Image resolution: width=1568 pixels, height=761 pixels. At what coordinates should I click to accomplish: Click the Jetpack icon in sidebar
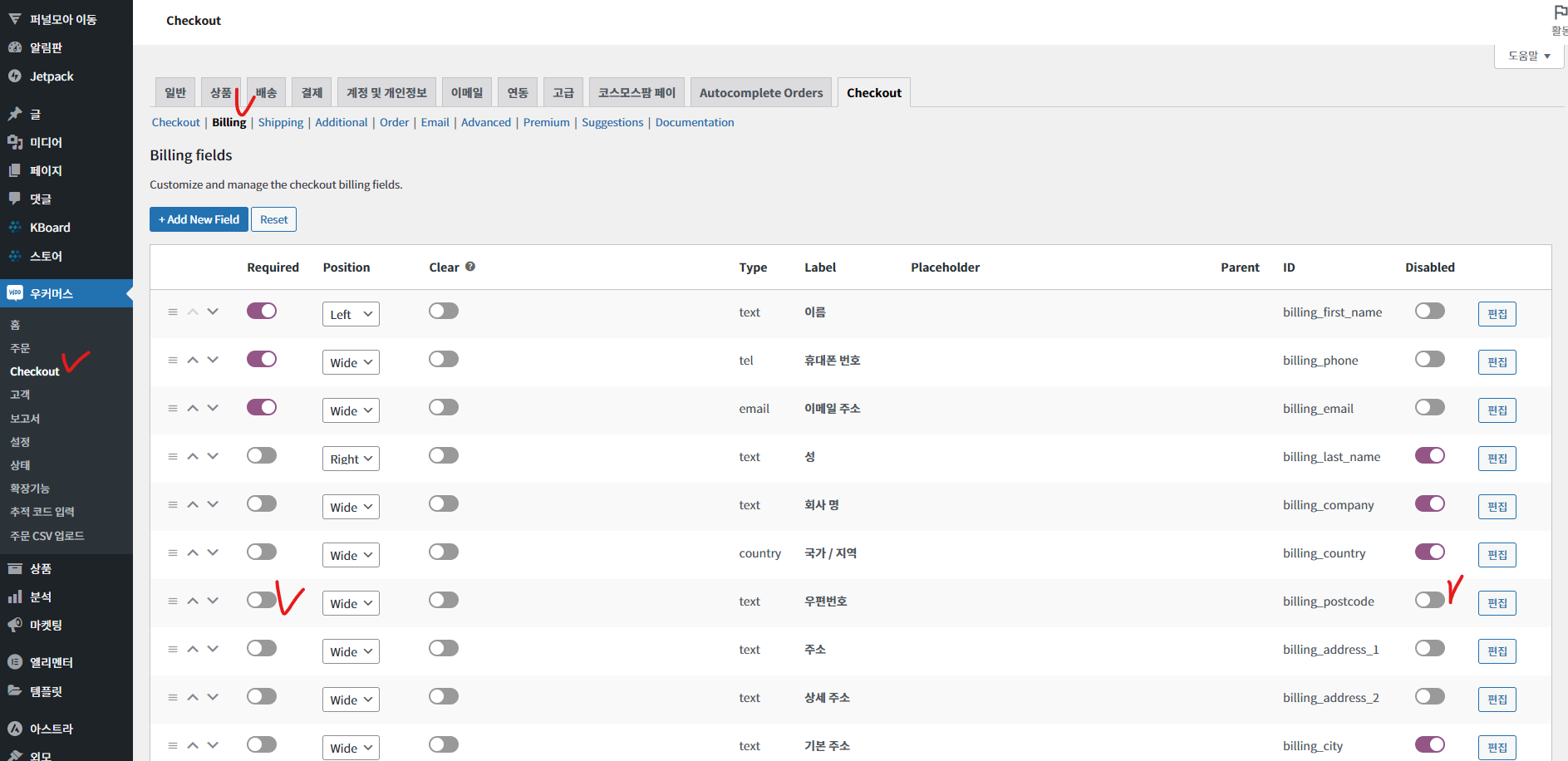15,76
